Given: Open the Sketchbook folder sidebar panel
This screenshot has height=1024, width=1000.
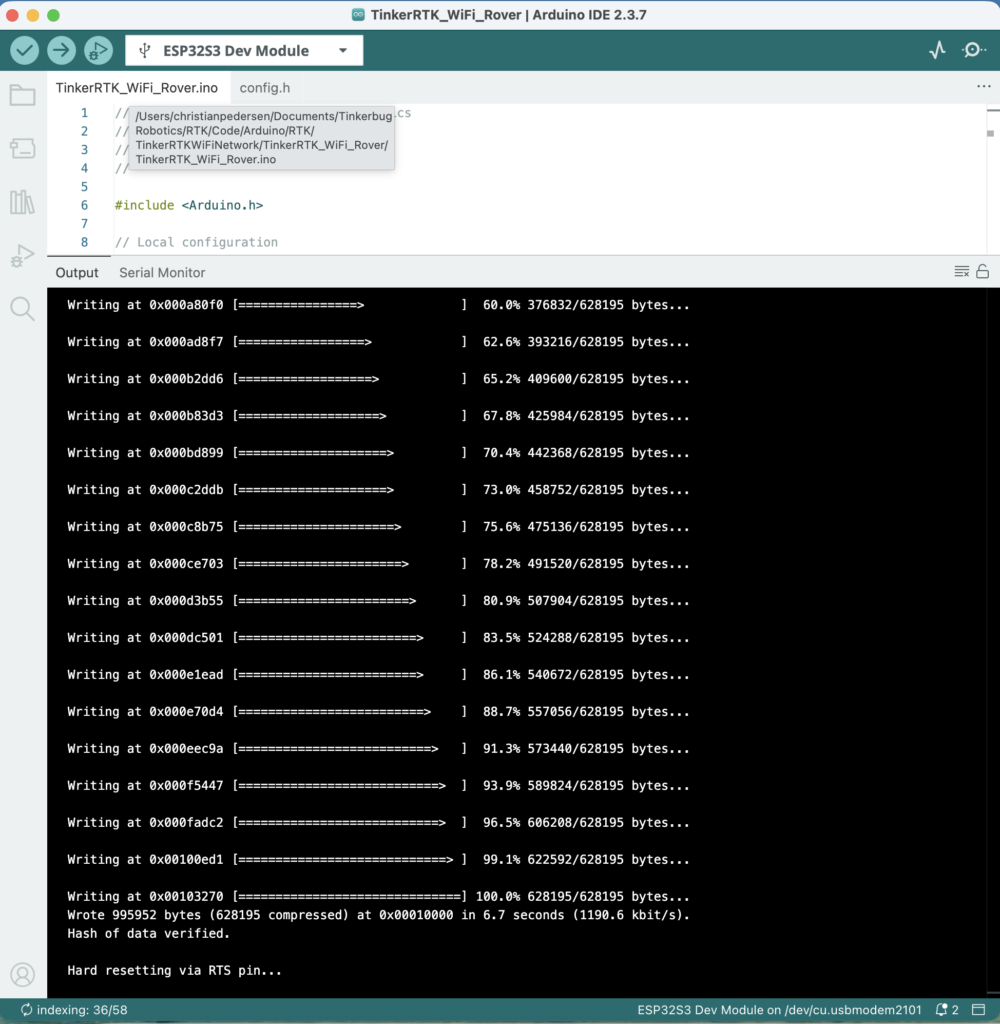Looking at the screenshot, I should pyautogui.click(x=22, y=96).
